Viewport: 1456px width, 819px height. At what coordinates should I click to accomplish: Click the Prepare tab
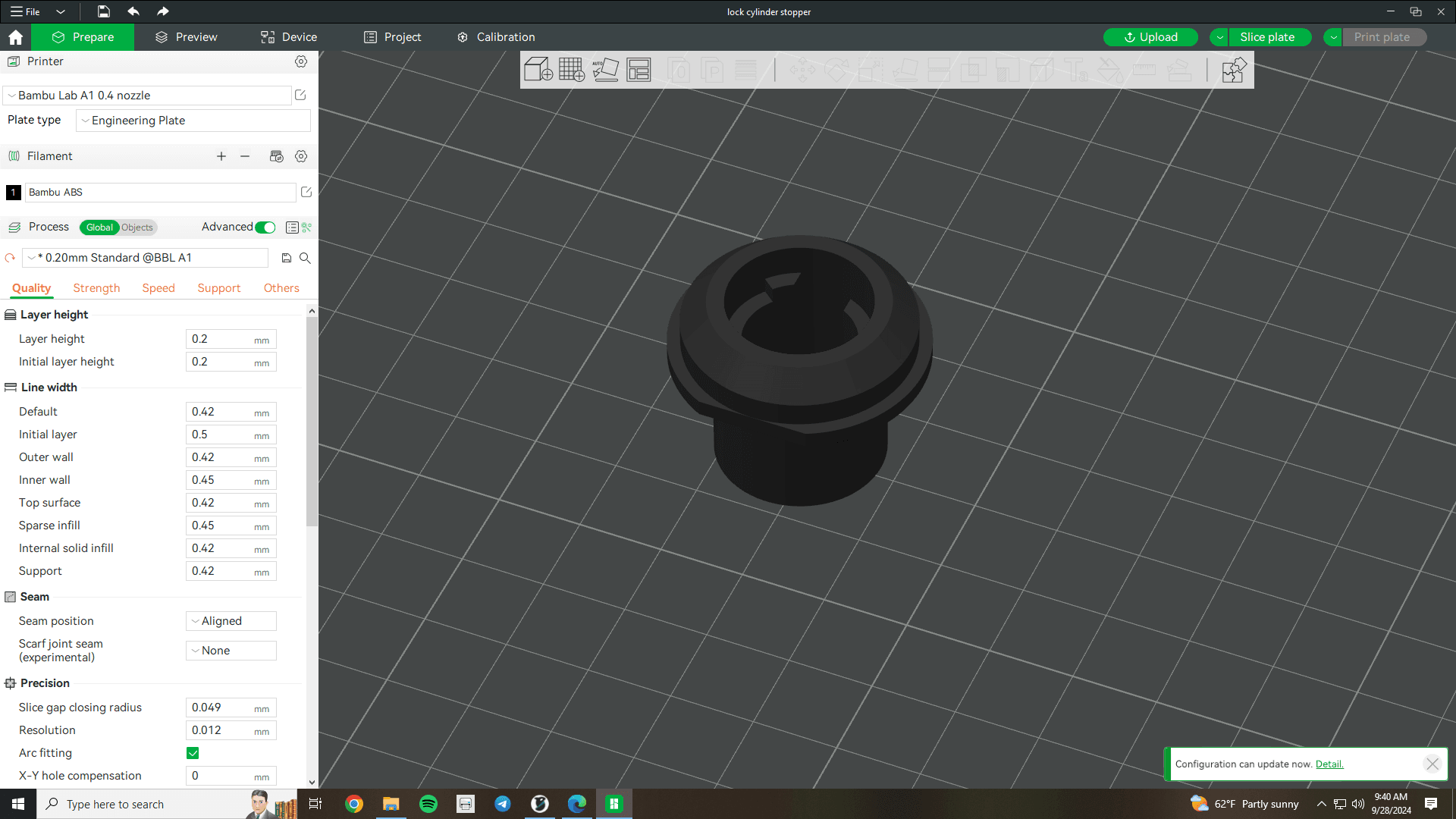(83, 37)
